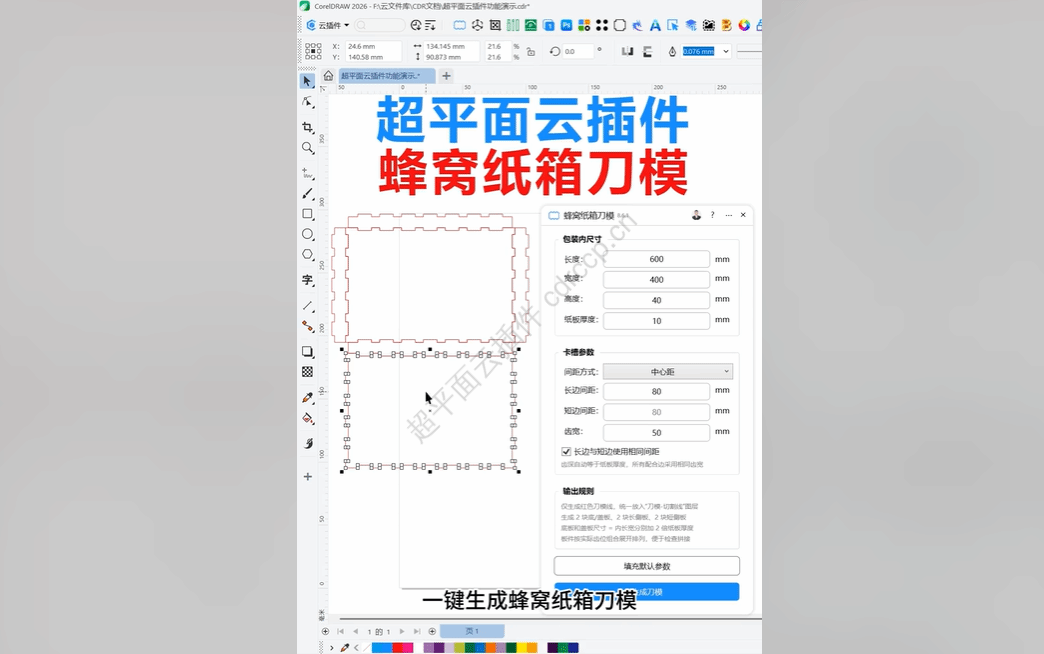
Task: Click the blue rounded-rectangle plugin icon
Action: [459, 25]
